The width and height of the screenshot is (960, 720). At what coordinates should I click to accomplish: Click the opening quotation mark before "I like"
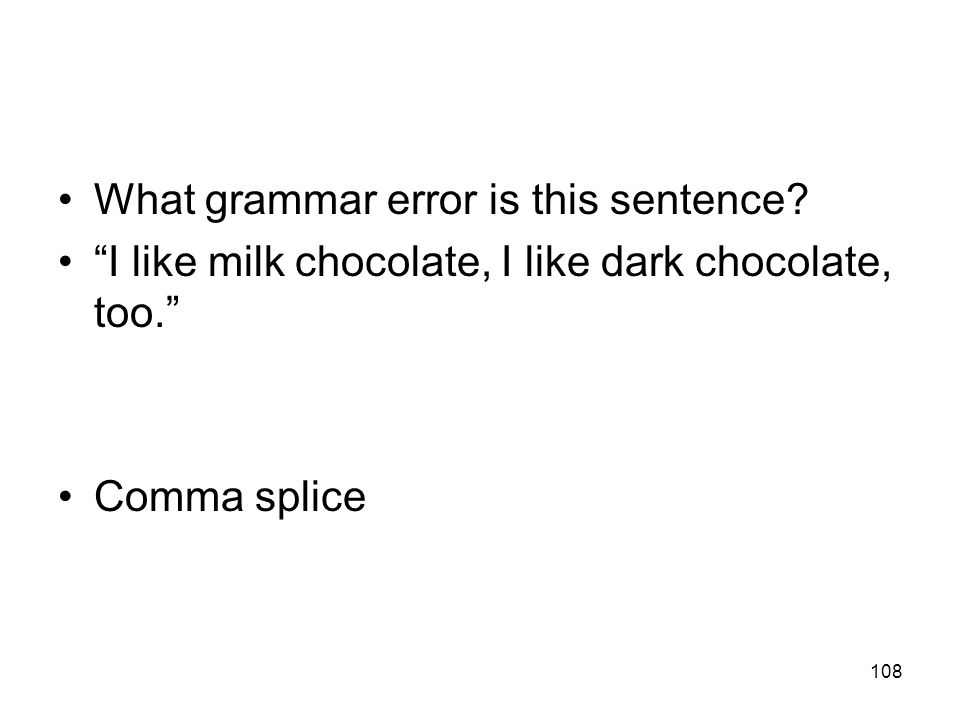click(x=100, y=251)
